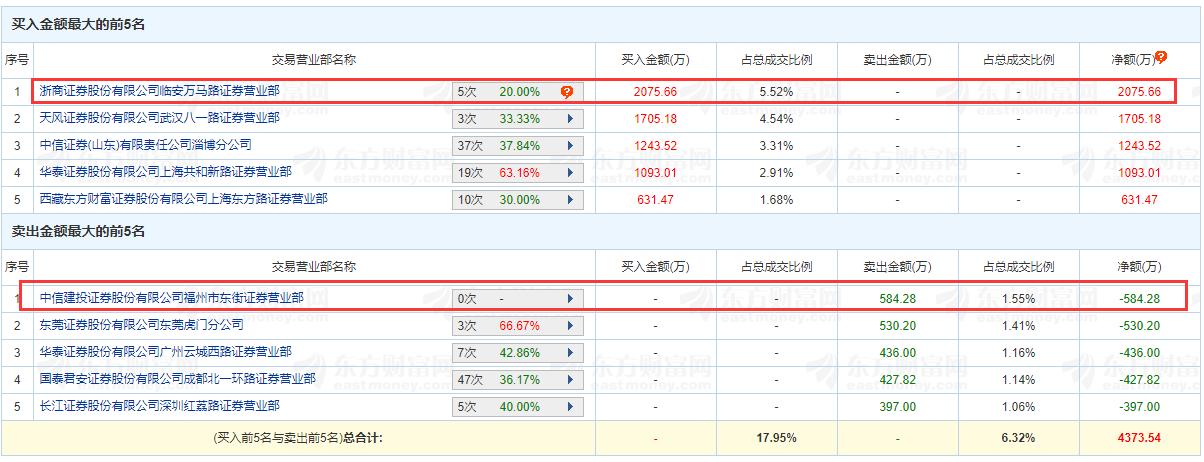Open 国泰君安证券股份有限公司成都北一环路证券营业部 link
This screenshot has height=462, width=1204.
[x=177, y=379]
